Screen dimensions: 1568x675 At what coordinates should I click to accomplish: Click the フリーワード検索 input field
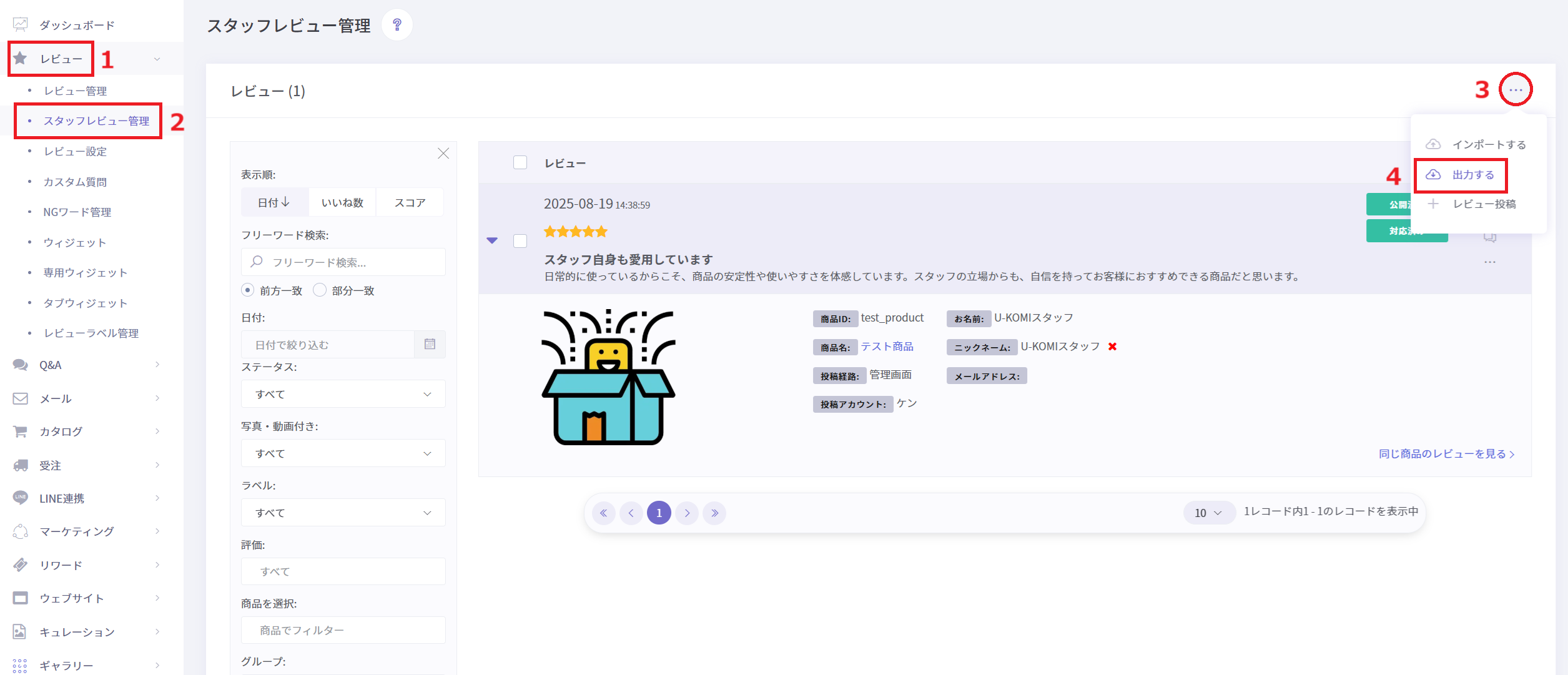[350, 262]
